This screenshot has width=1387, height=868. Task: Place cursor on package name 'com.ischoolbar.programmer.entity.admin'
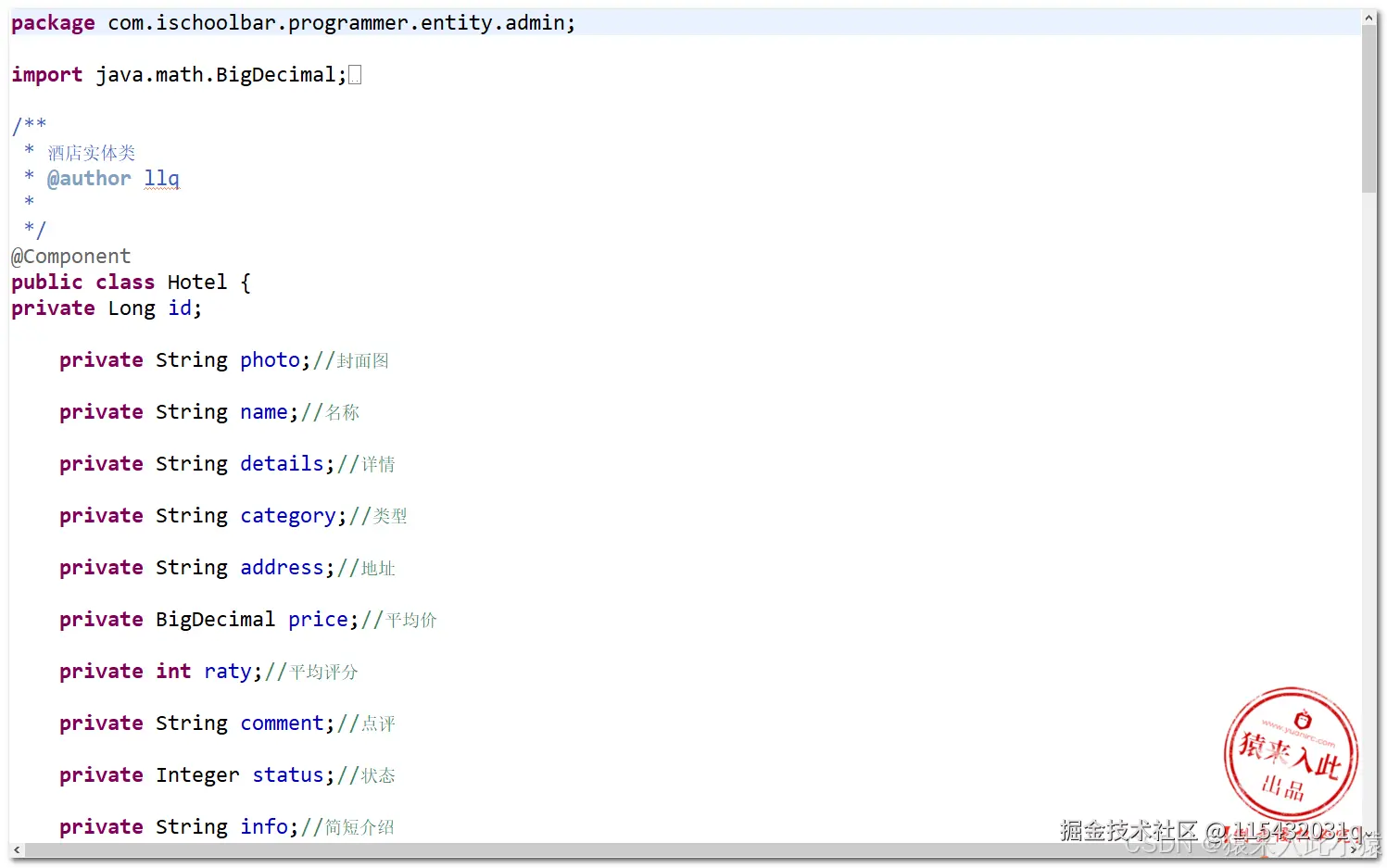click(335, 23)
